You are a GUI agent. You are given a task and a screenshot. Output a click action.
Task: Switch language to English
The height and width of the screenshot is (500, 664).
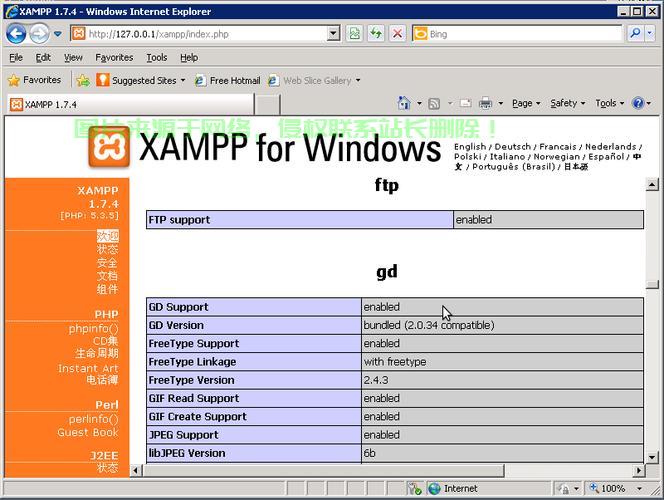[470, 146]
